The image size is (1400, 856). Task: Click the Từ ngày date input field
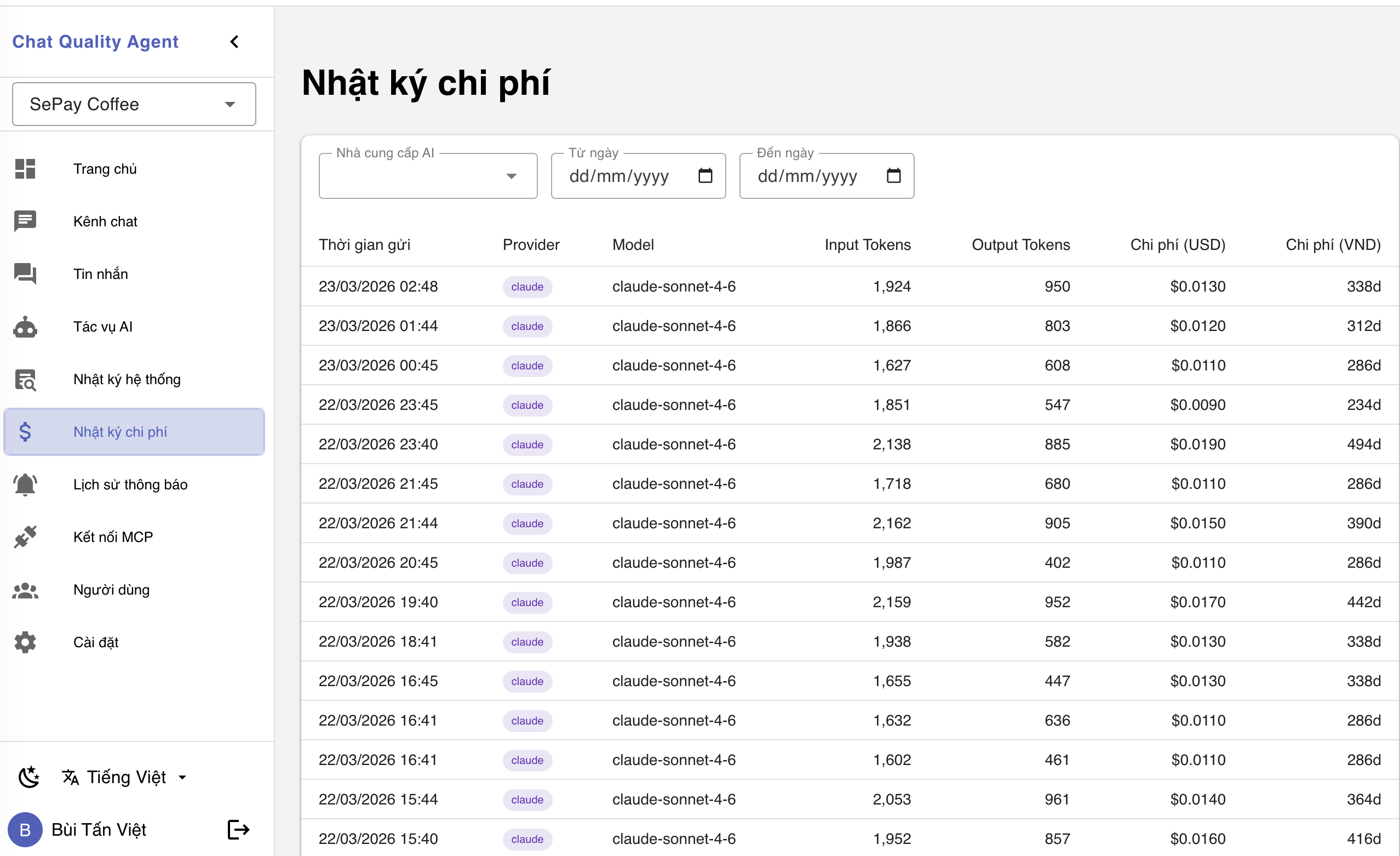click(x=619, y=176)
